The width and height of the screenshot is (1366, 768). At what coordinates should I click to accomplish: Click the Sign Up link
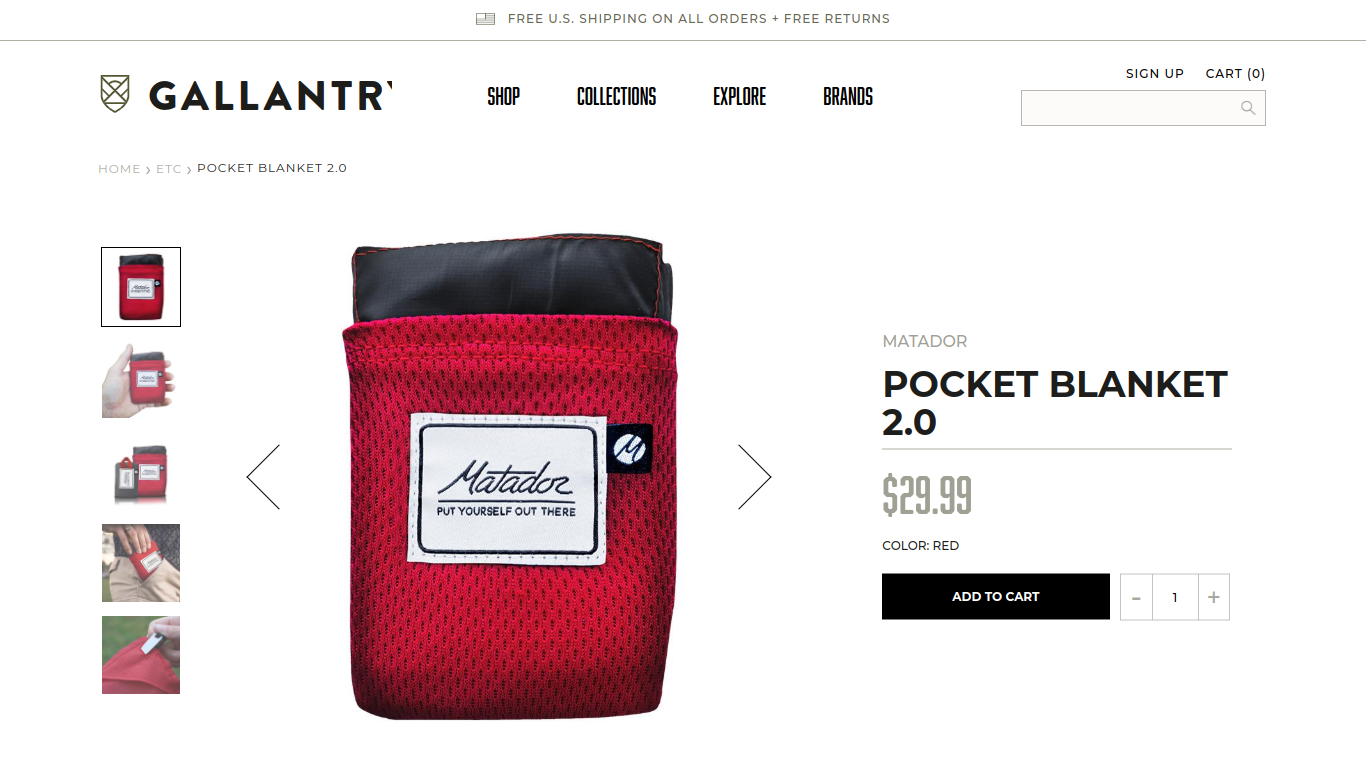tap(1155, 73)
